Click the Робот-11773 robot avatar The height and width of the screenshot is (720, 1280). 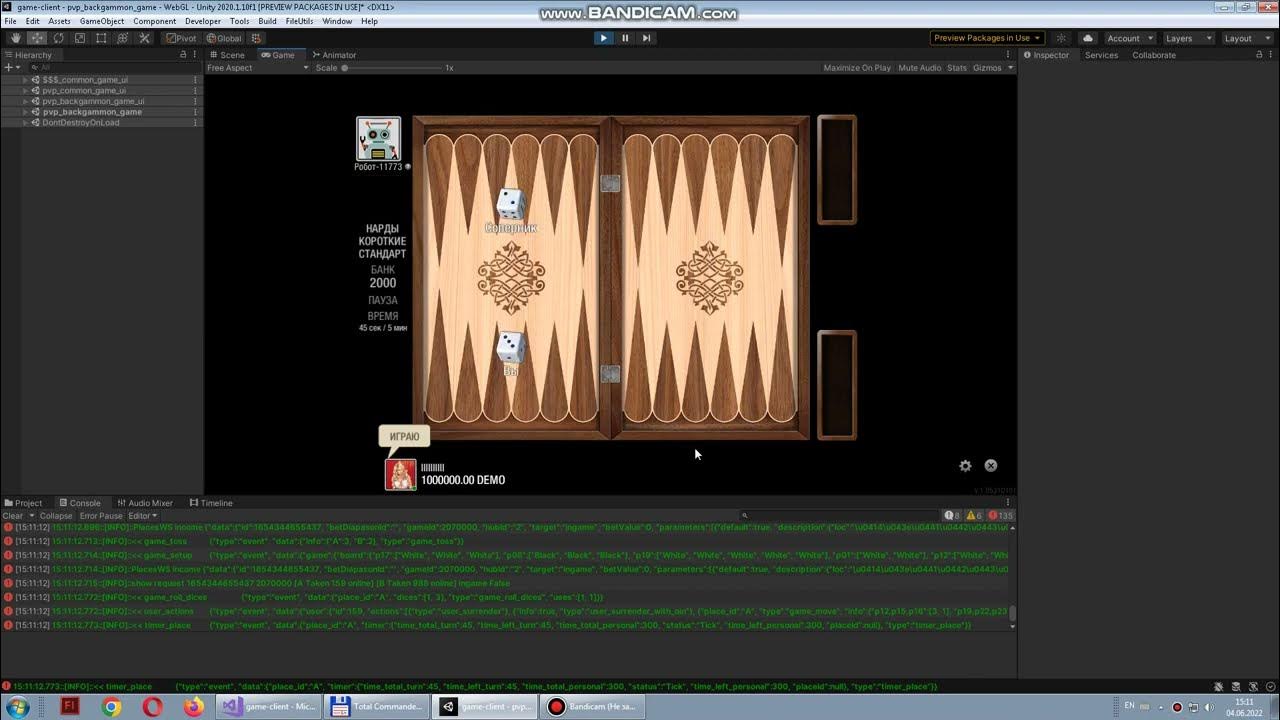pyautogui.click(x=379, y=139)
